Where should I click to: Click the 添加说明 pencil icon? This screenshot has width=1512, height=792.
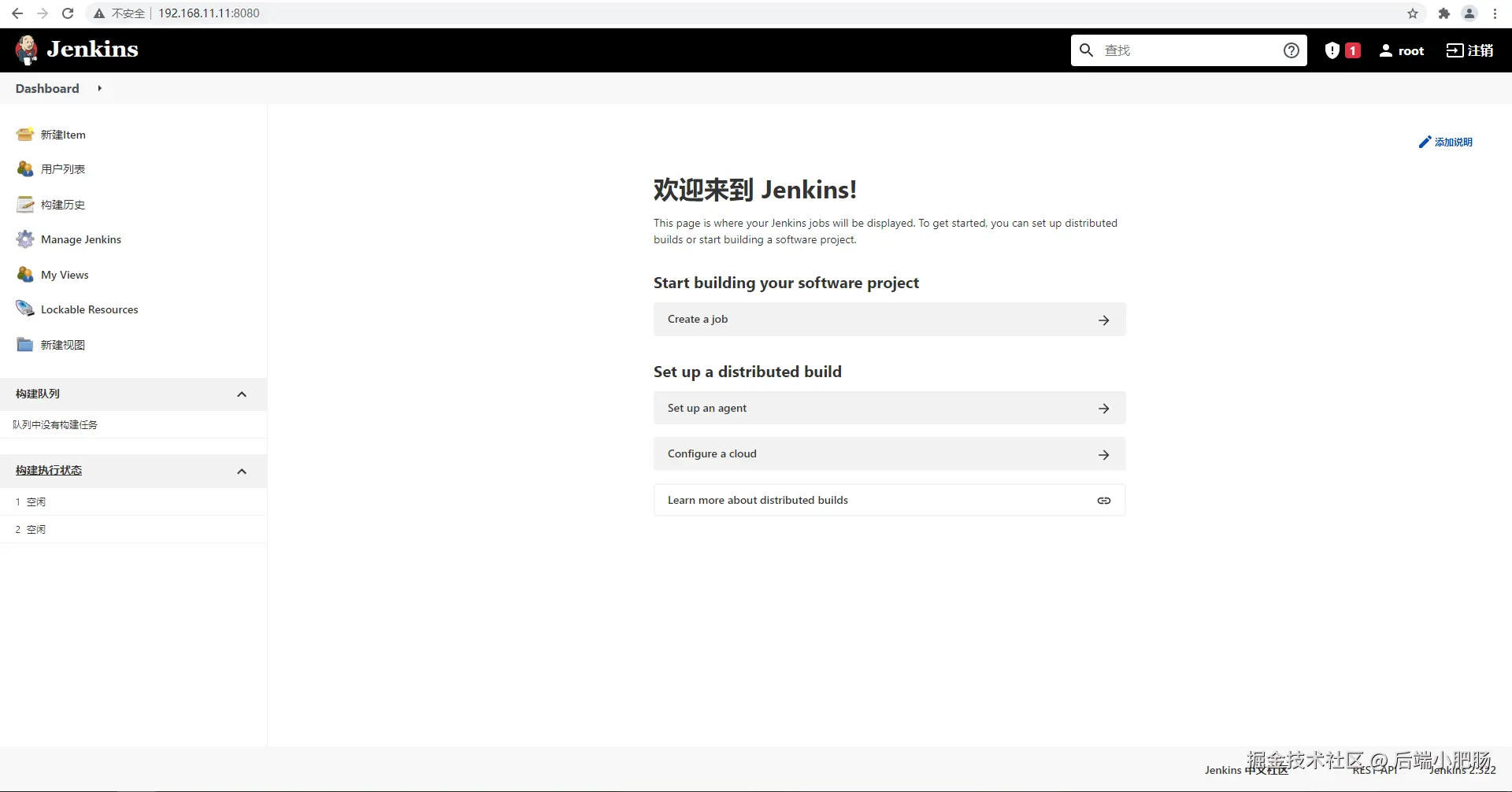point(1425,142)
